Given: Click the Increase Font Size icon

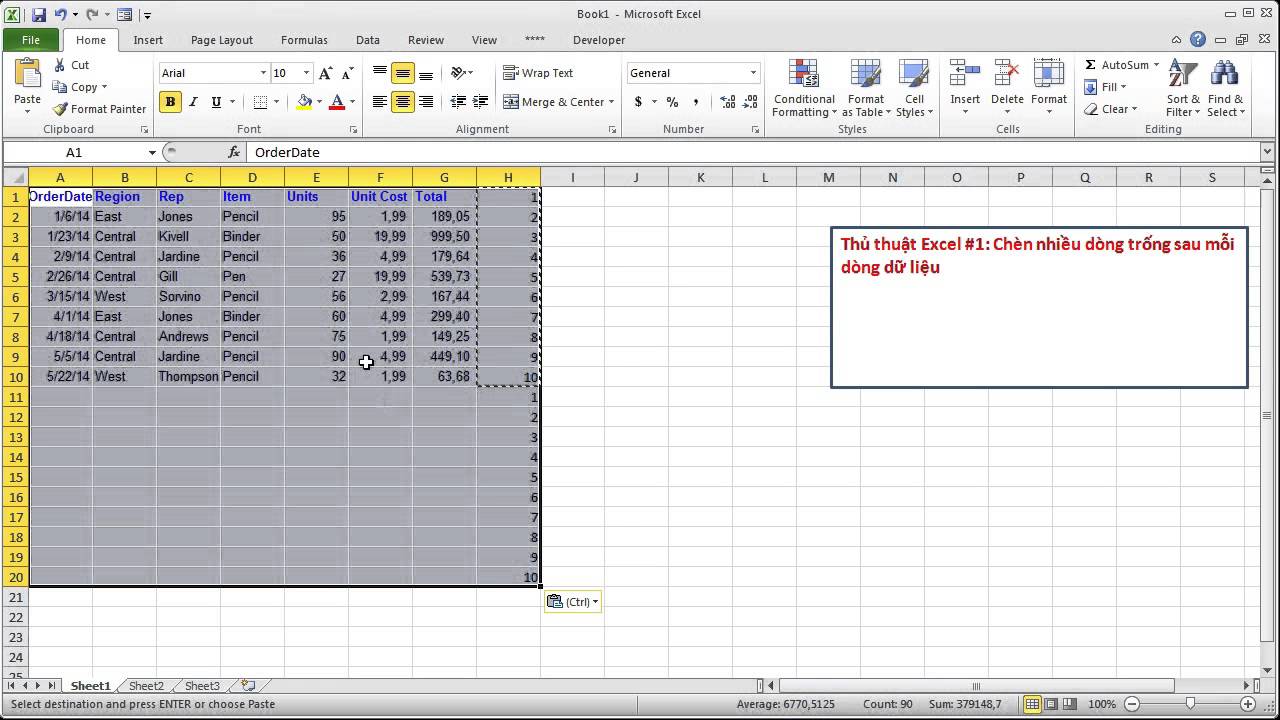Looking at the screenshot, I should tap(326, 73).
